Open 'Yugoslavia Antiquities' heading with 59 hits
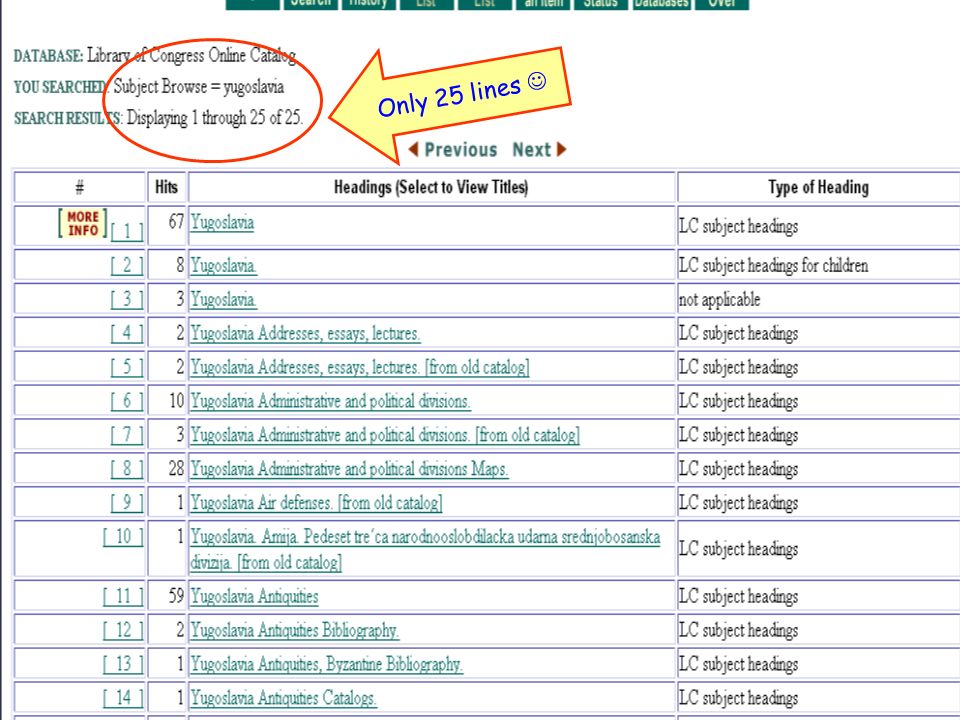The height and width of the screenshot is (720, 960). click(x=254, y=596)
